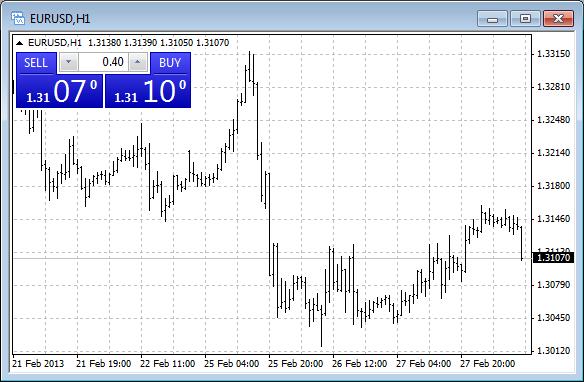
Task: Click the 1.32480 price scale label
Action: click(x=553, y=120)
